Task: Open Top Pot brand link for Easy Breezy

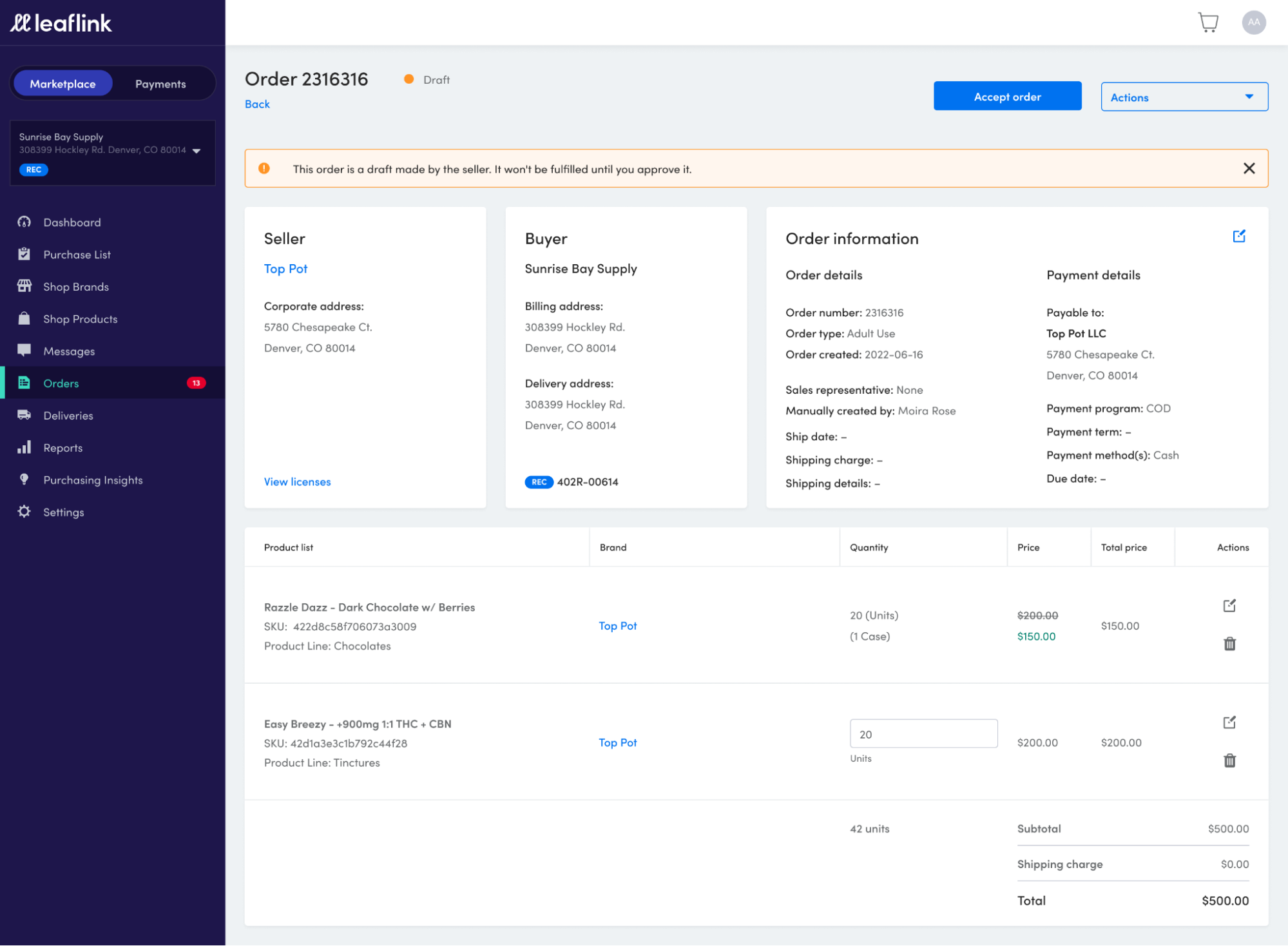Action: tap(617, 742)
